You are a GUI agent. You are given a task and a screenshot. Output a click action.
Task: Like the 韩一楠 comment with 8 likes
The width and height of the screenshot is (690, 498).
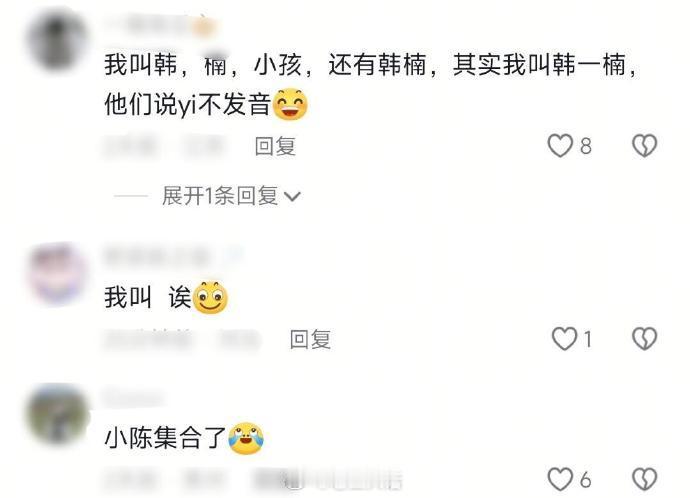560,146
